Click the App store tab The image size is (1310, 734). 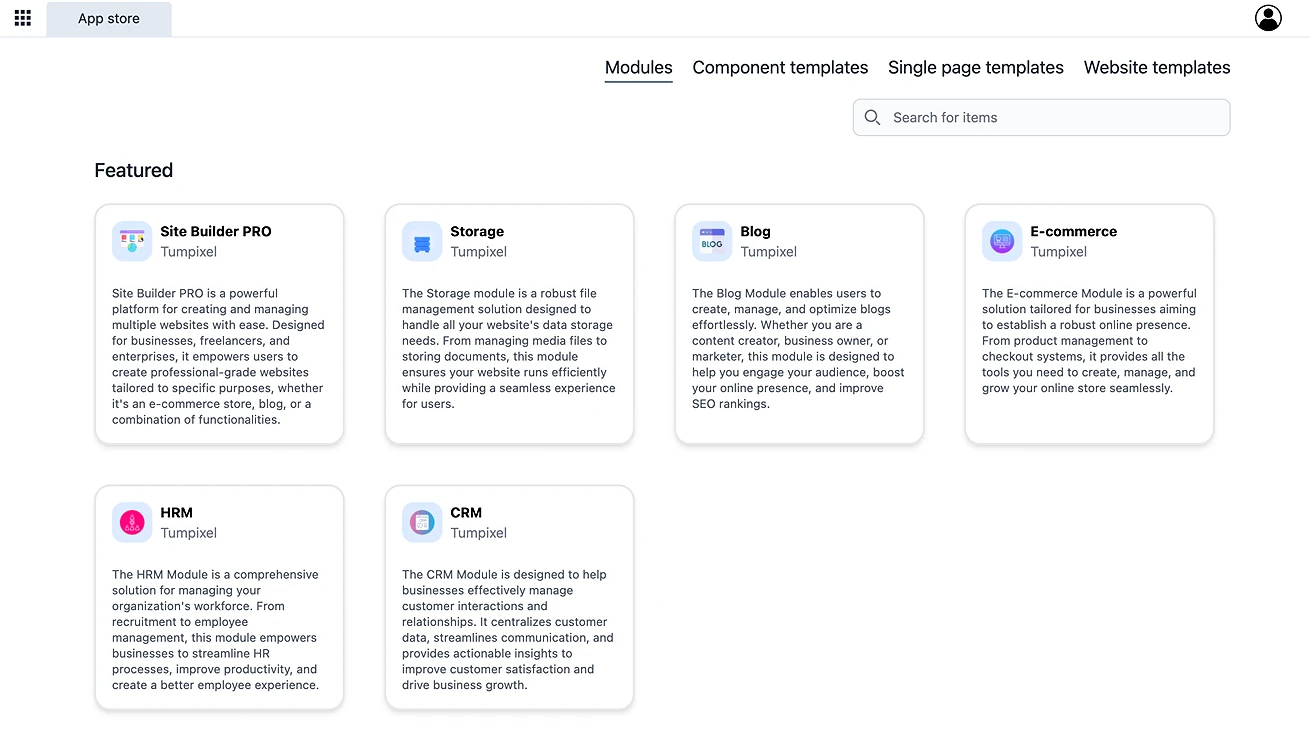click(109, 19)
